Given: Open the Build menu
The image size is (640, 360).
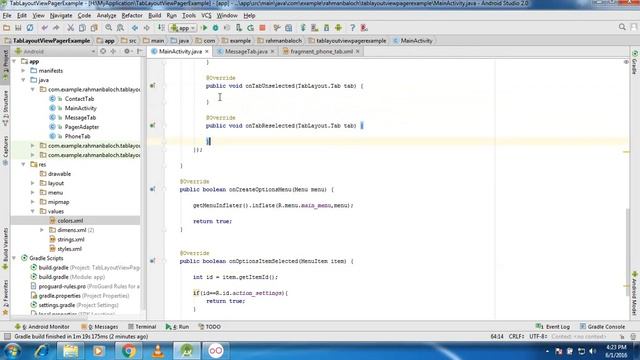Looking at the screenshot, I should coord(154,16).
